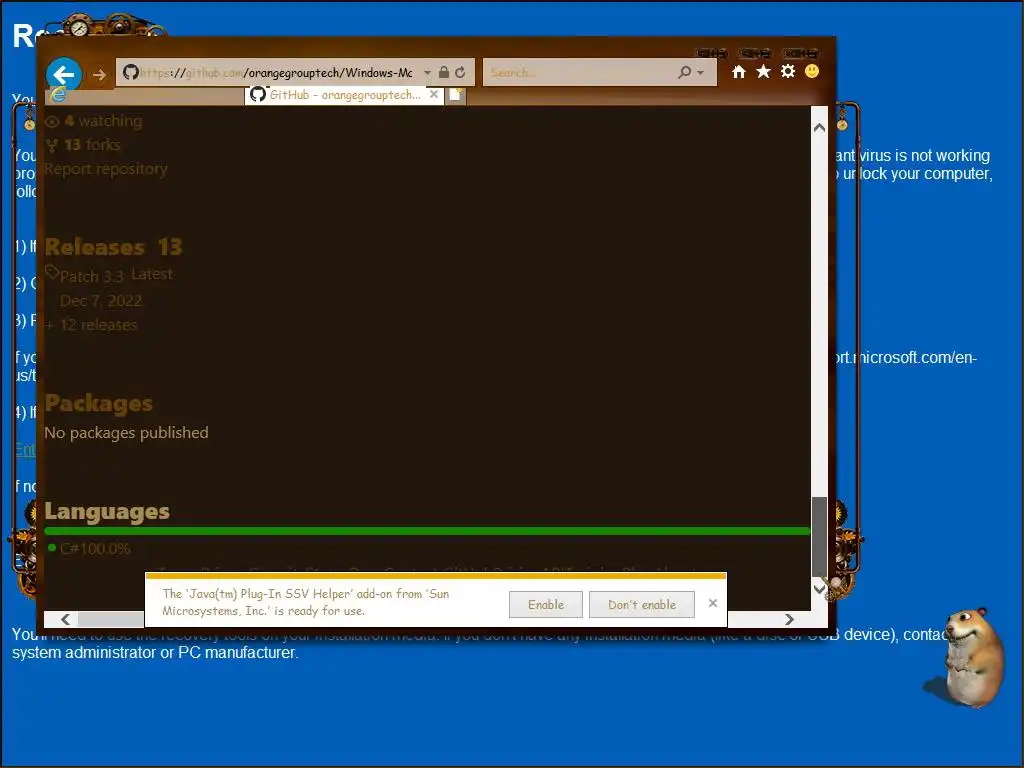Click the horizontal scrollbar left arrow

pos(65,619)
